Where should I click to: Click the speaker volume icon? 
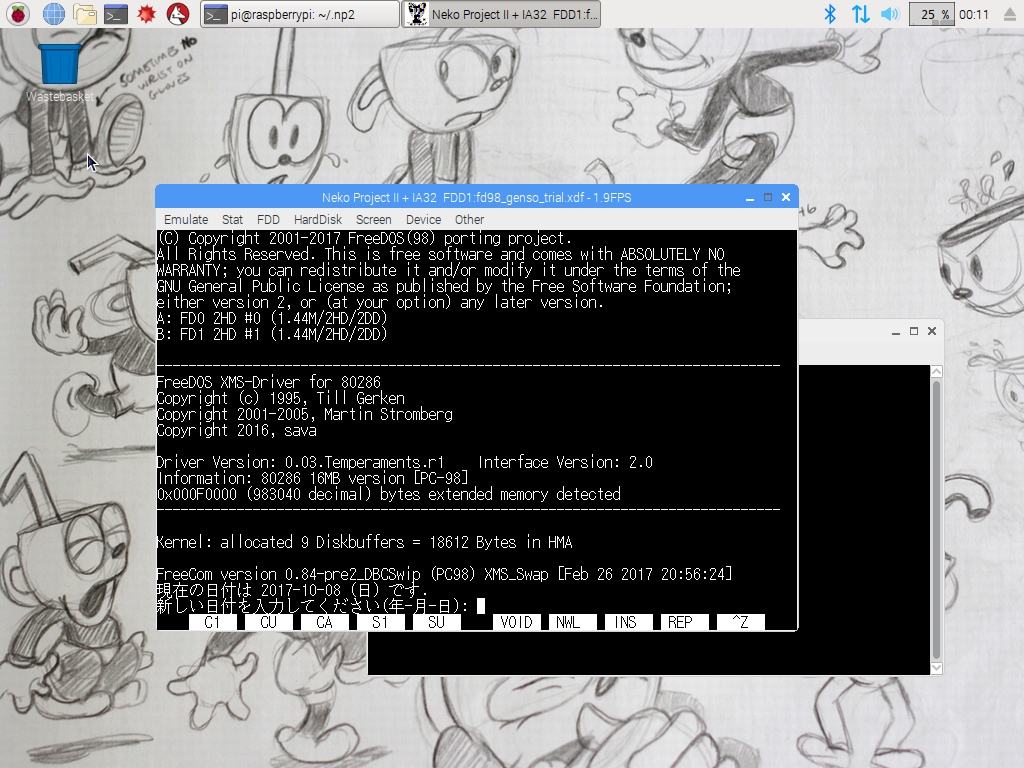pos(889,14)
